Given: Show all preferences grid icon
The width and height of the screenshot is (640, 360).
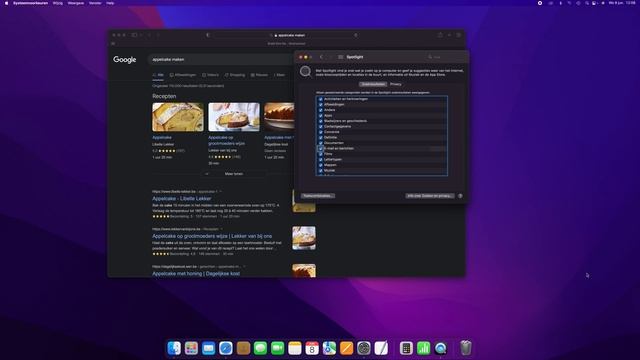Looking at the screenshot, I should pos(340,57).
